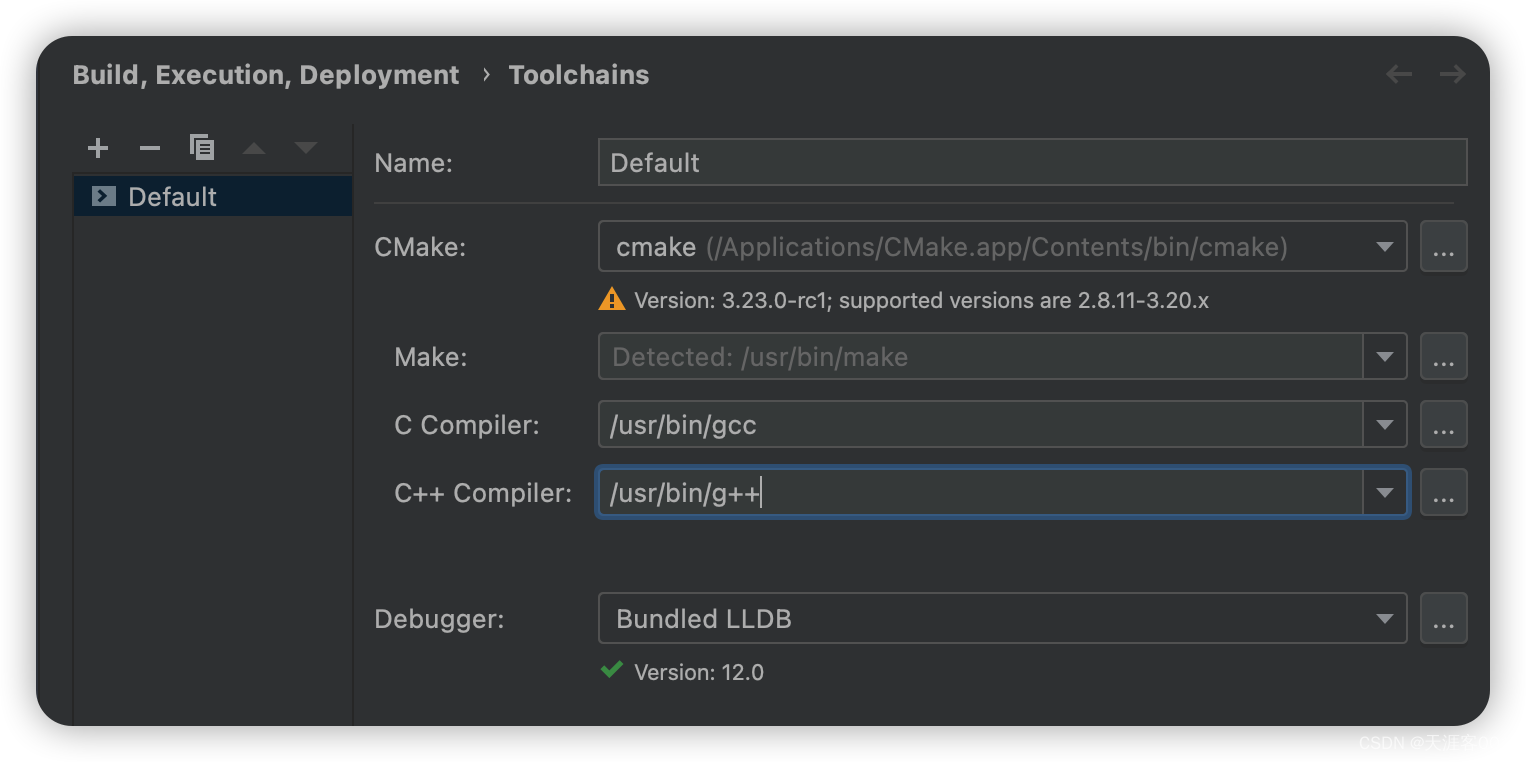Click the CMake version warning icon
The height and width of the screenshot is (762, 1526).
[x=611, y=299]
